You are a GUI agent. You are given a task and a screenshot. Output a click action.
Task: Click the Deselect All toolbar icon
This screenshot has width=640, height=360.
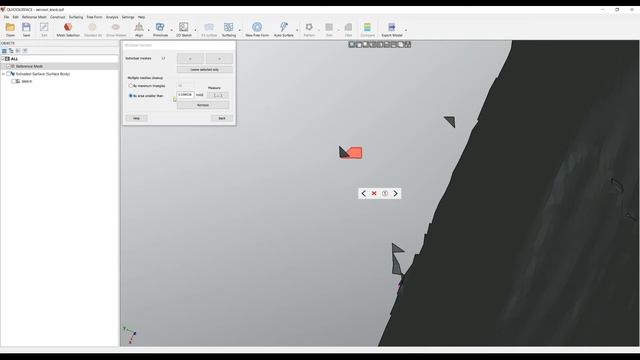click(x=92, y=27)
